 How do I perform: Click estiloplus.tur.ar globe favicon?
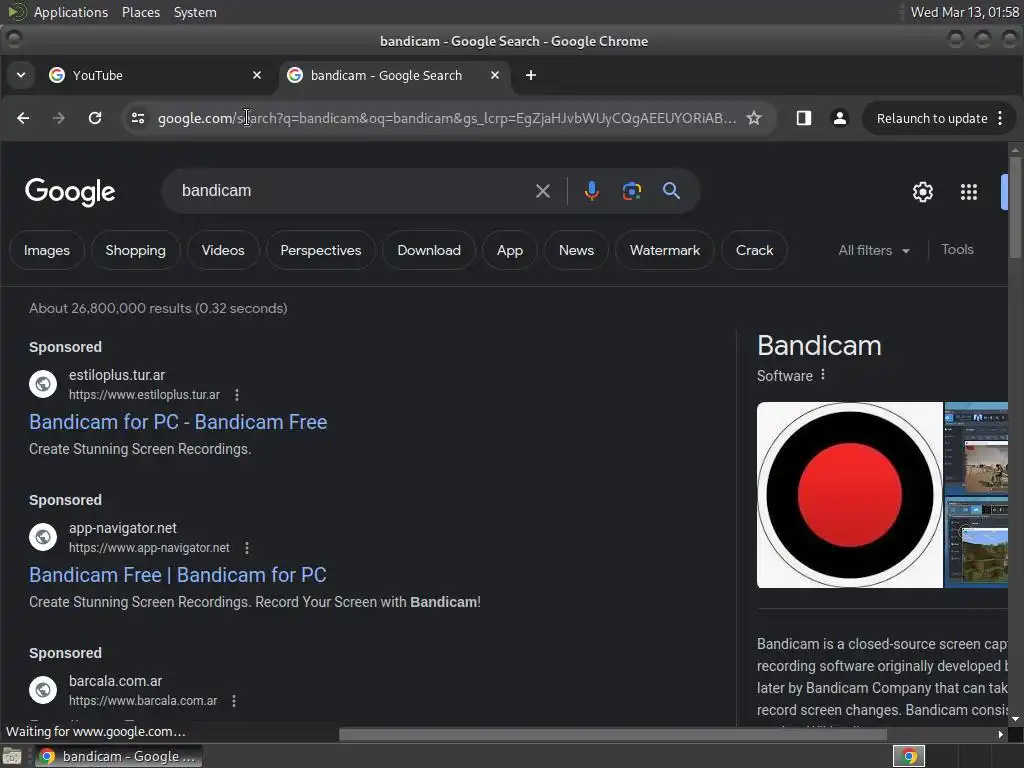(43, 384)
